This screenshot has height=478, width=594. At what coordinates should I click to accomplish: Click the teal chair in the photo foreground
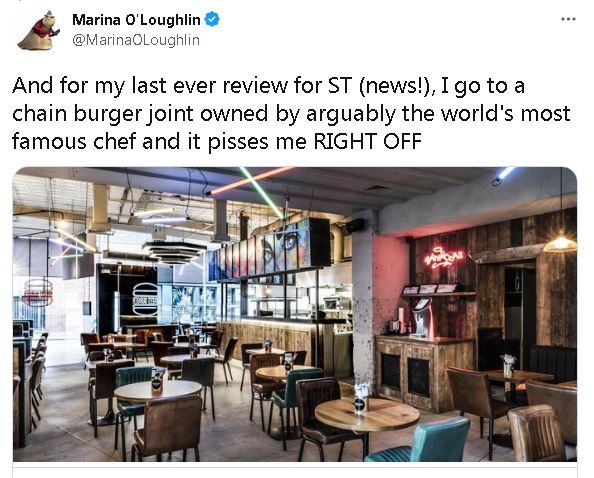(421, 442)
